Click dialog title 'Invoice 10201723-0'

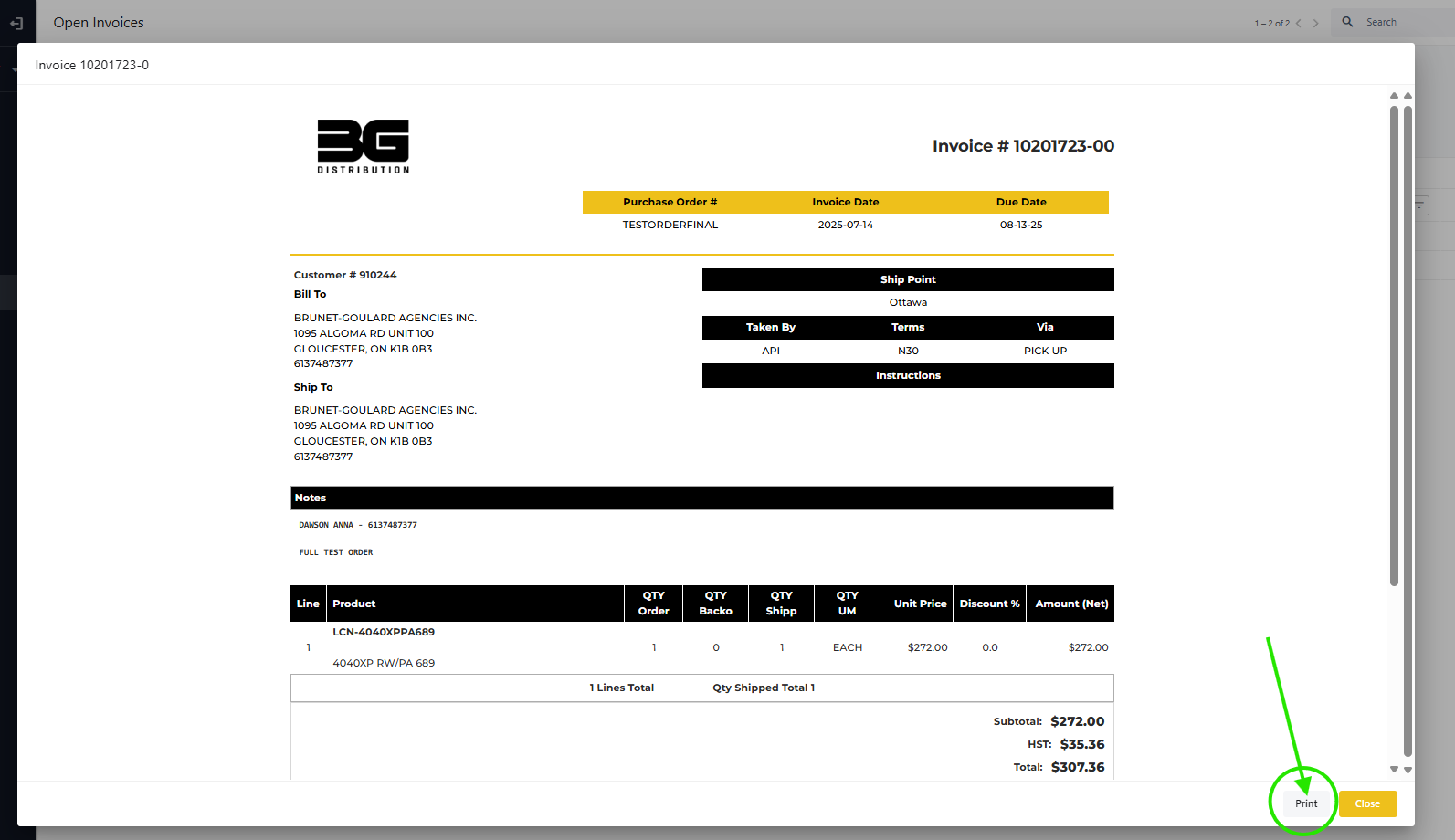(92, 65)
